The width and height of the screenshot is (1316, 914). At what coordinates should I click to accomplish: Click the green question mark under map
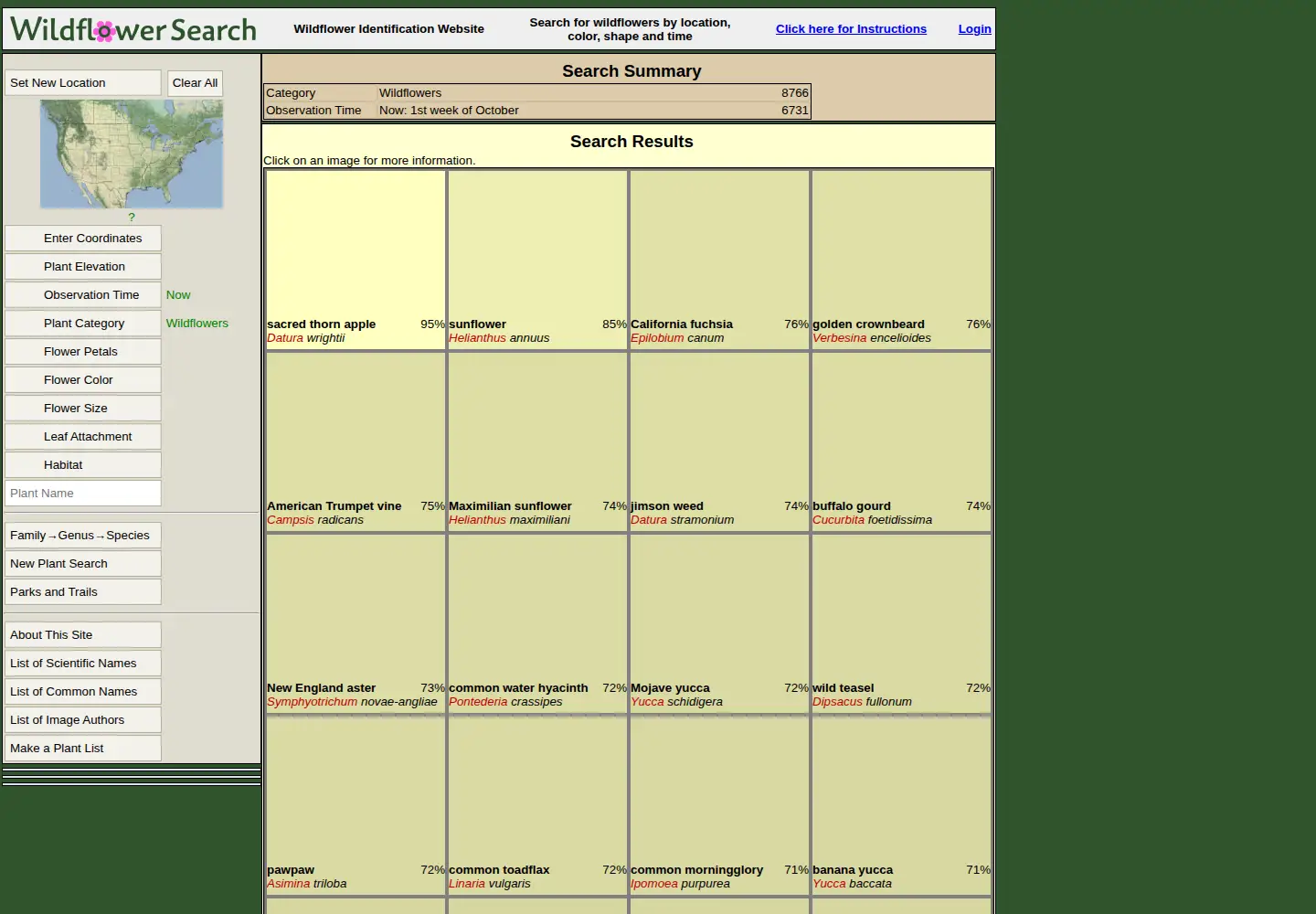pos(132,218)
